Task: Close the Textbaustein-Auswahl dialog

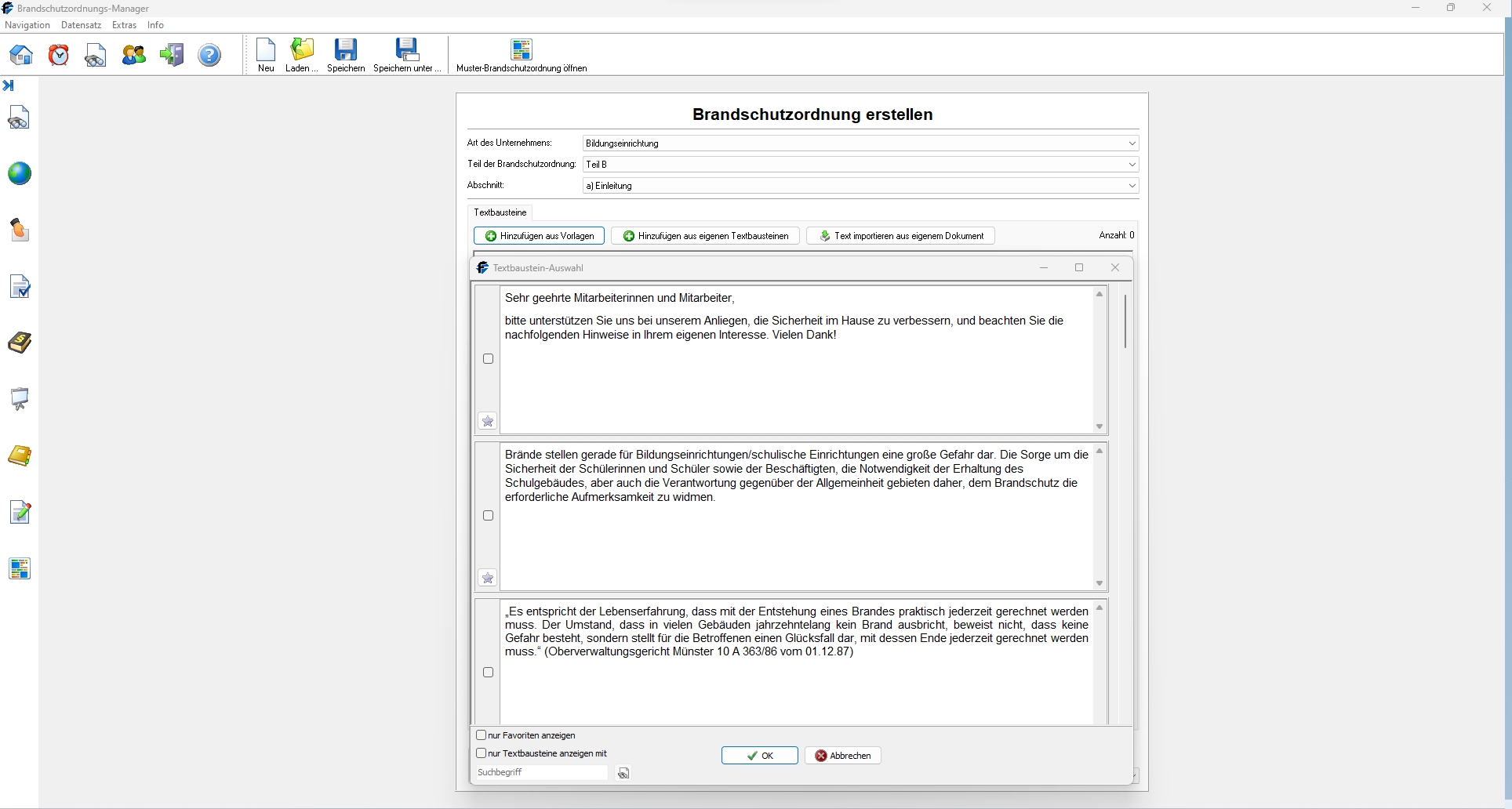Action: click(x=1115, y=268)
